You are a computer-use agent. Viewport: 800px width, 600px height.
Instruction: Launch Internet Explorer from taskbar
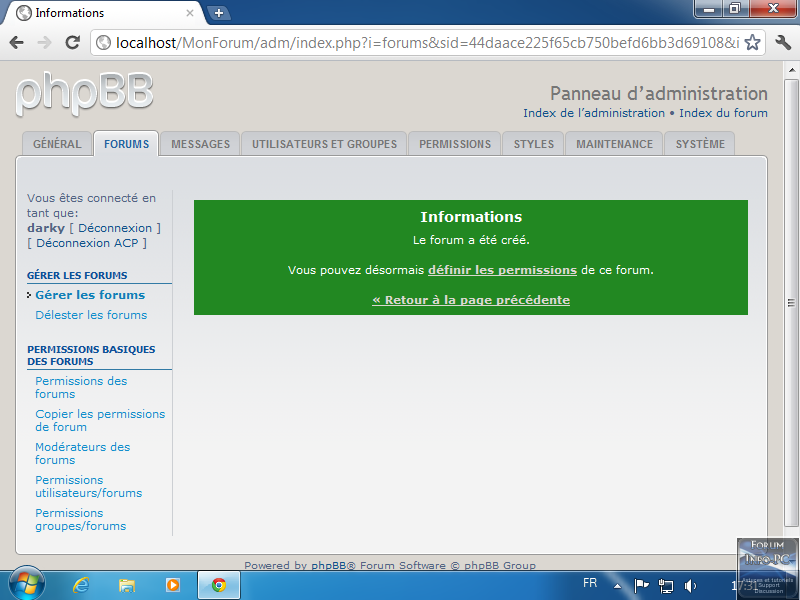81,585
